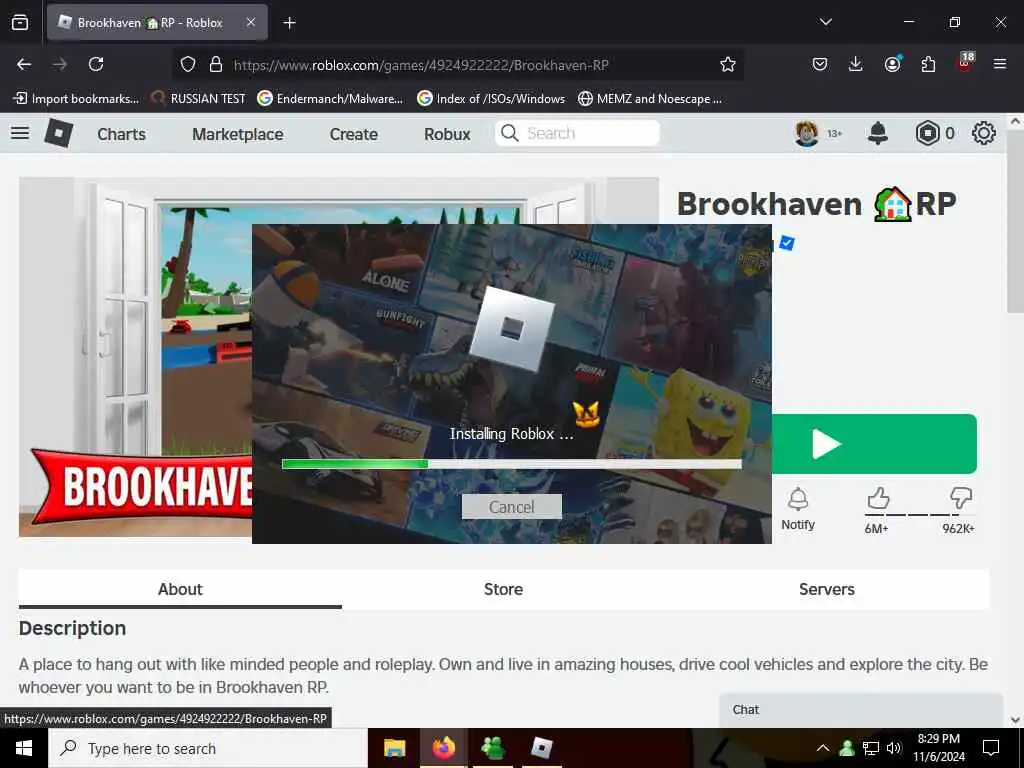
Task: Click the green Play button
Action: (x=874, y=444)
